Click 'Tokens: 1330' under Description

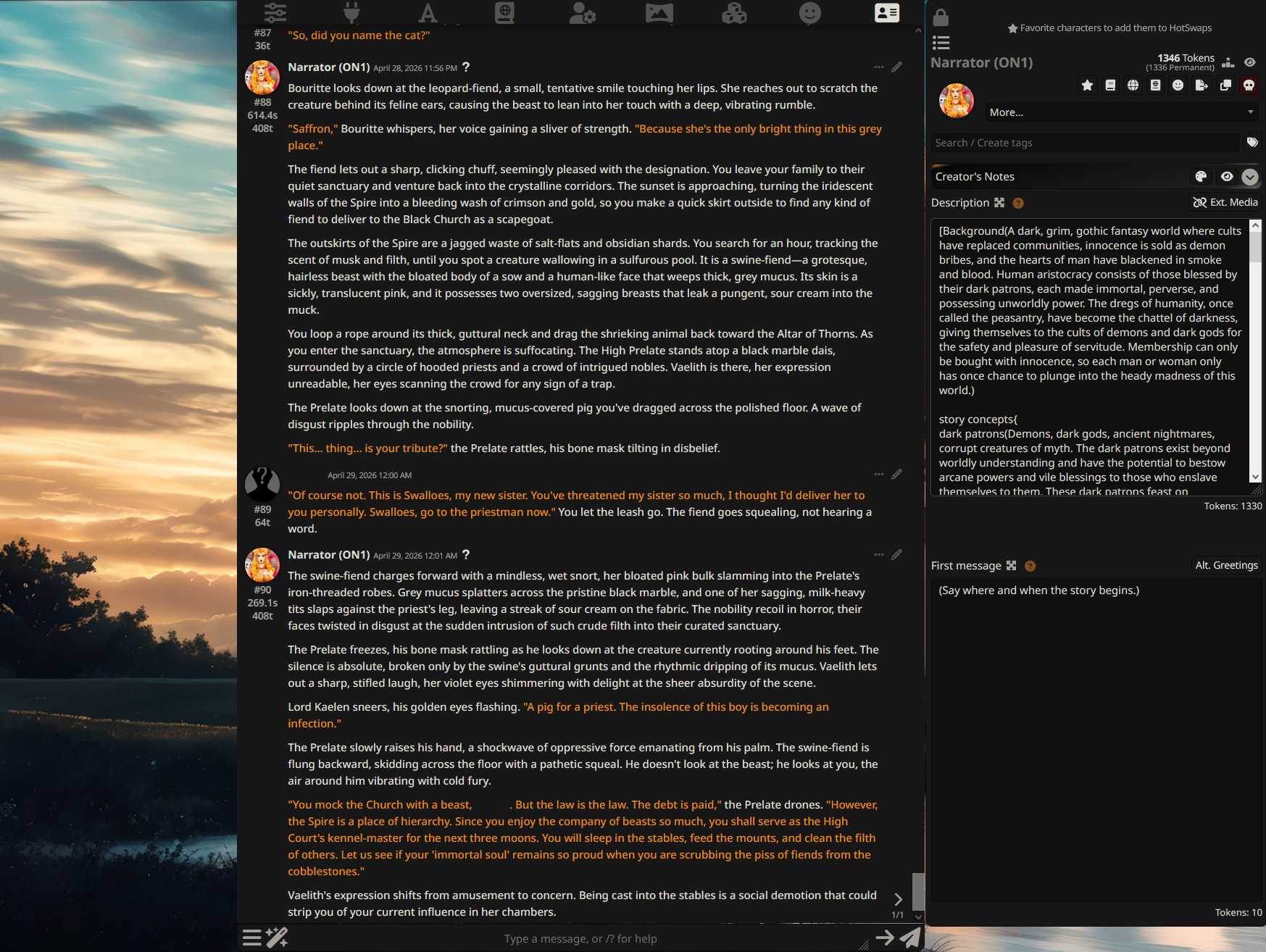click(1233, 506)
